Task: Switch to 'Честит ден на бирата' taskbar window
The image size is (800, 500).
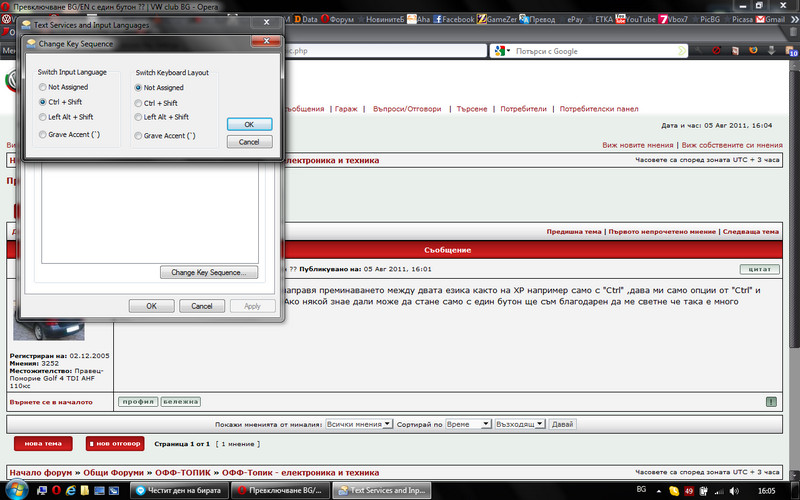Action: [180, 490]
